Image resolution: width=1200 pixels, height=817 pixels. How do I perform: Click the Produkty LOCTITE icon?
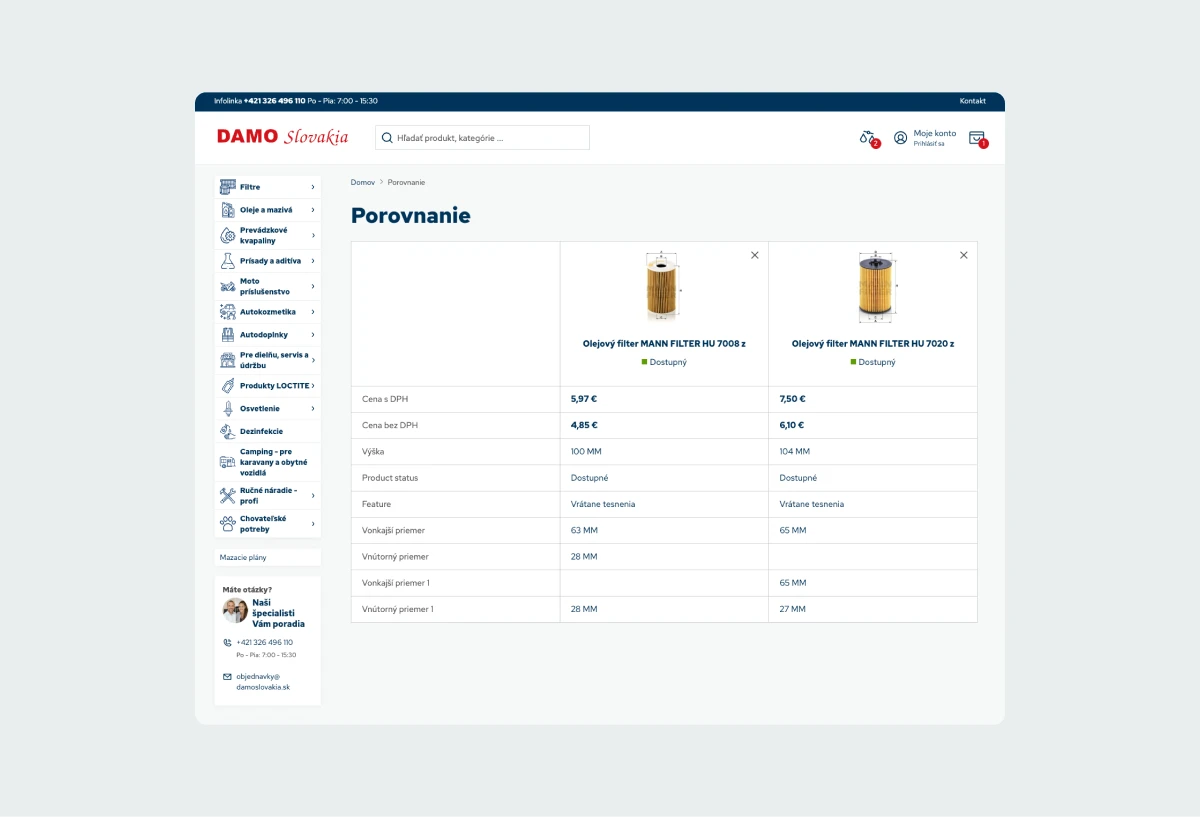pyautogui.click(x=227, y=386)
